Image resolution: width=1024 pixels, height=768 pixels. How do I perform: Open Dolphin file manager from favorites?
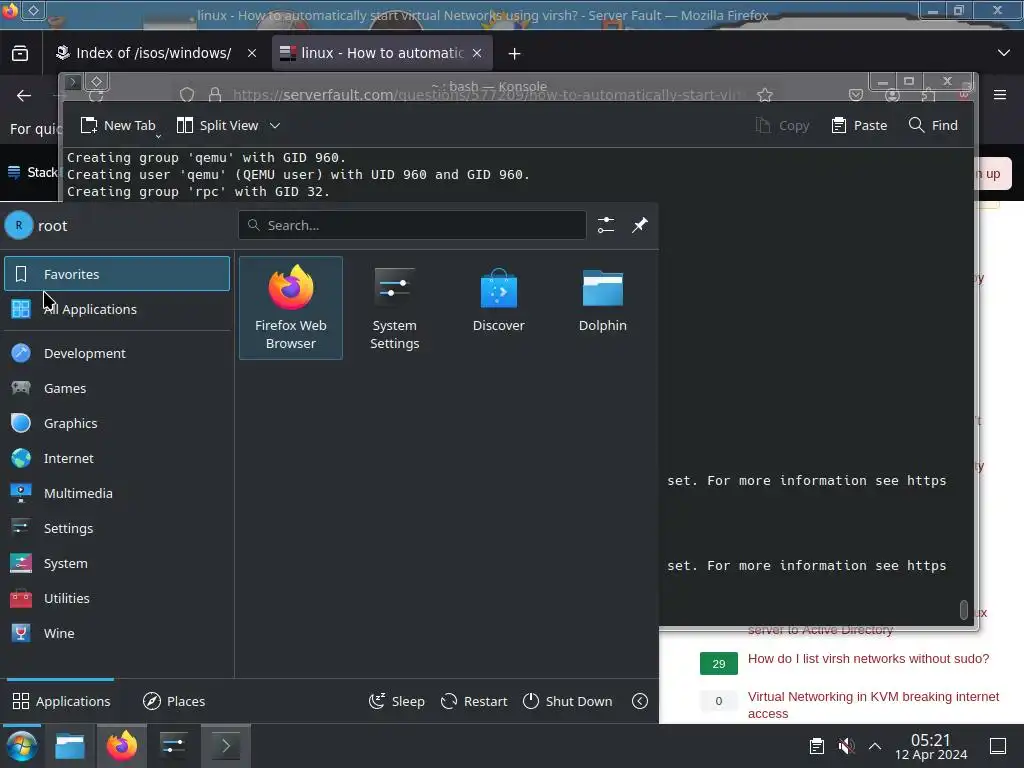pos(602,308)
